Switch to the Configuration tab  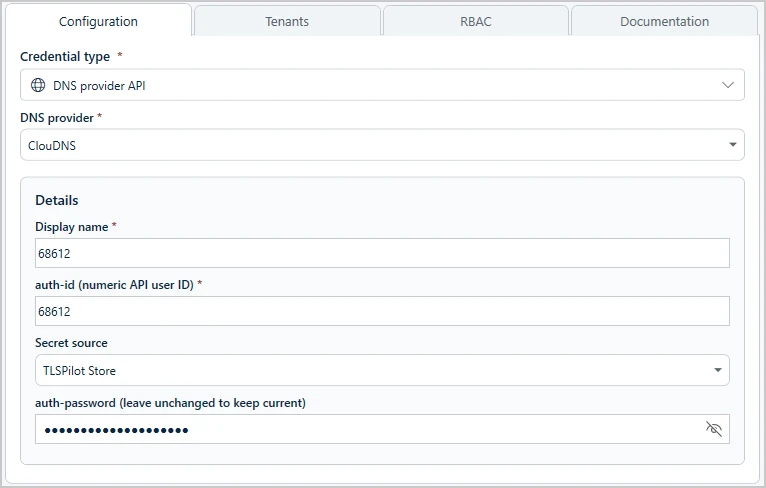(x=98, y=21)
